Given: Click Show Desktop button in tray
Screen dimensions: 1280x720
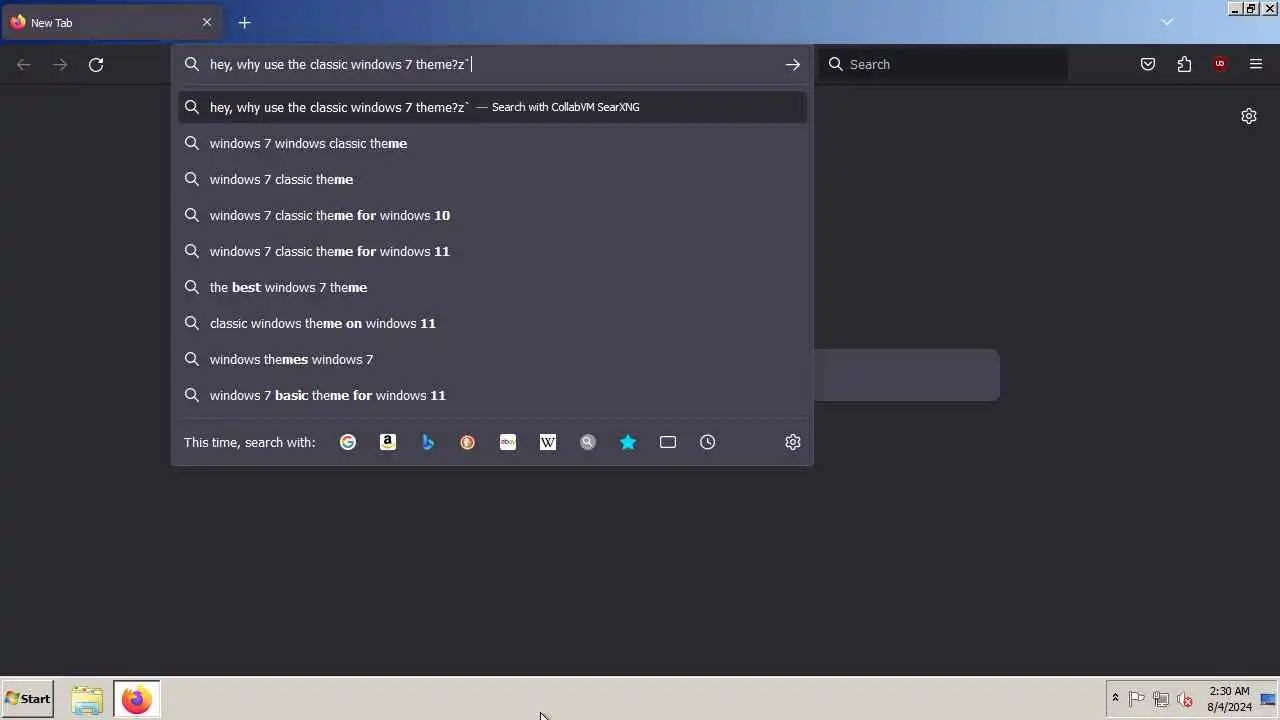Looking at the screenshot, I should 1268,699.
